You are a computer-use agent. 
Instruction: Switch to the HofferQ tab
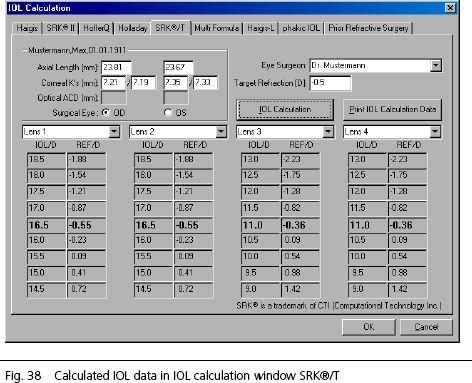96,28
